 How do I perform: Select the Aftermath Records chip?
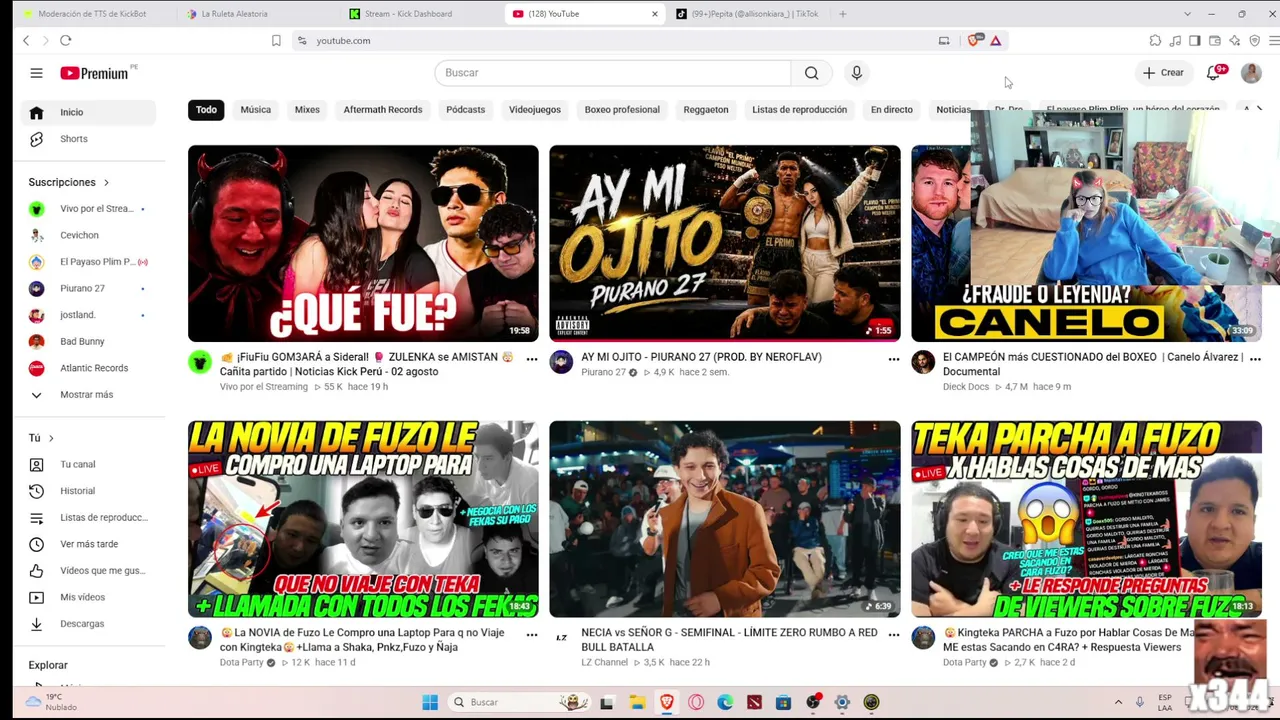pyautogui.click(x=383, y=110)
